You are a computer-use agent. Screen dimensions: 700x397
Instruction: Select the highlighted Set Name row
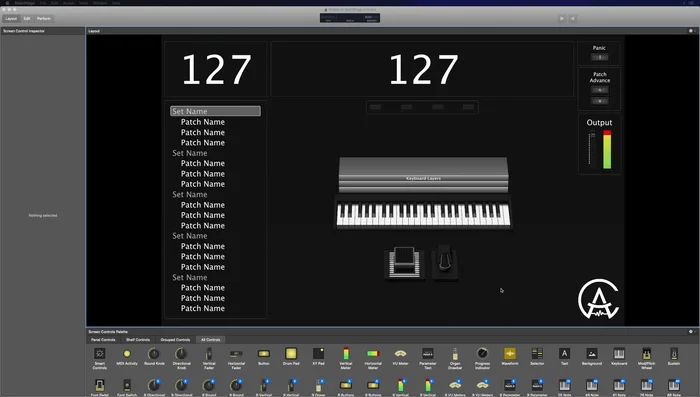point(215,111)
